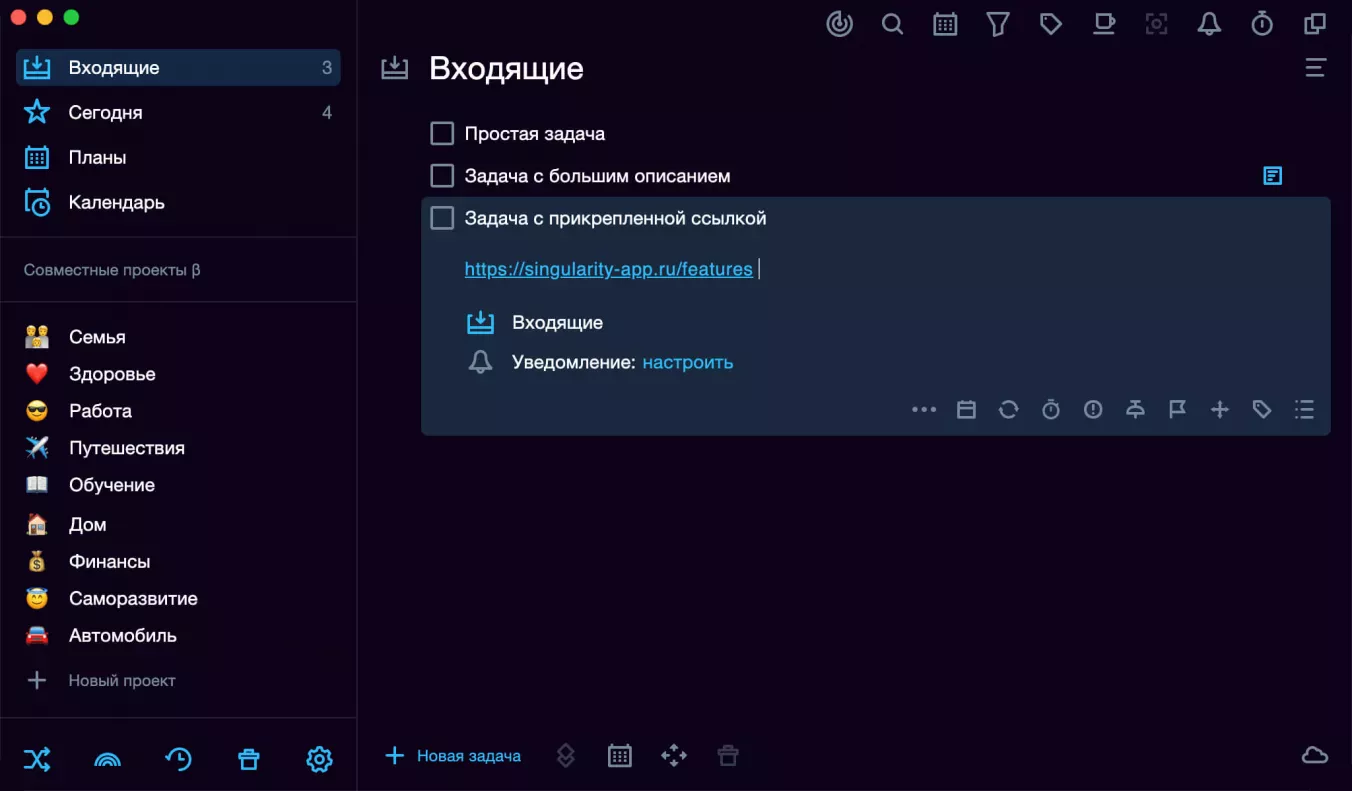Check off Задача с большим описанием checkbox
Viewport: 1352px width, 791px height.
(442, 176)
